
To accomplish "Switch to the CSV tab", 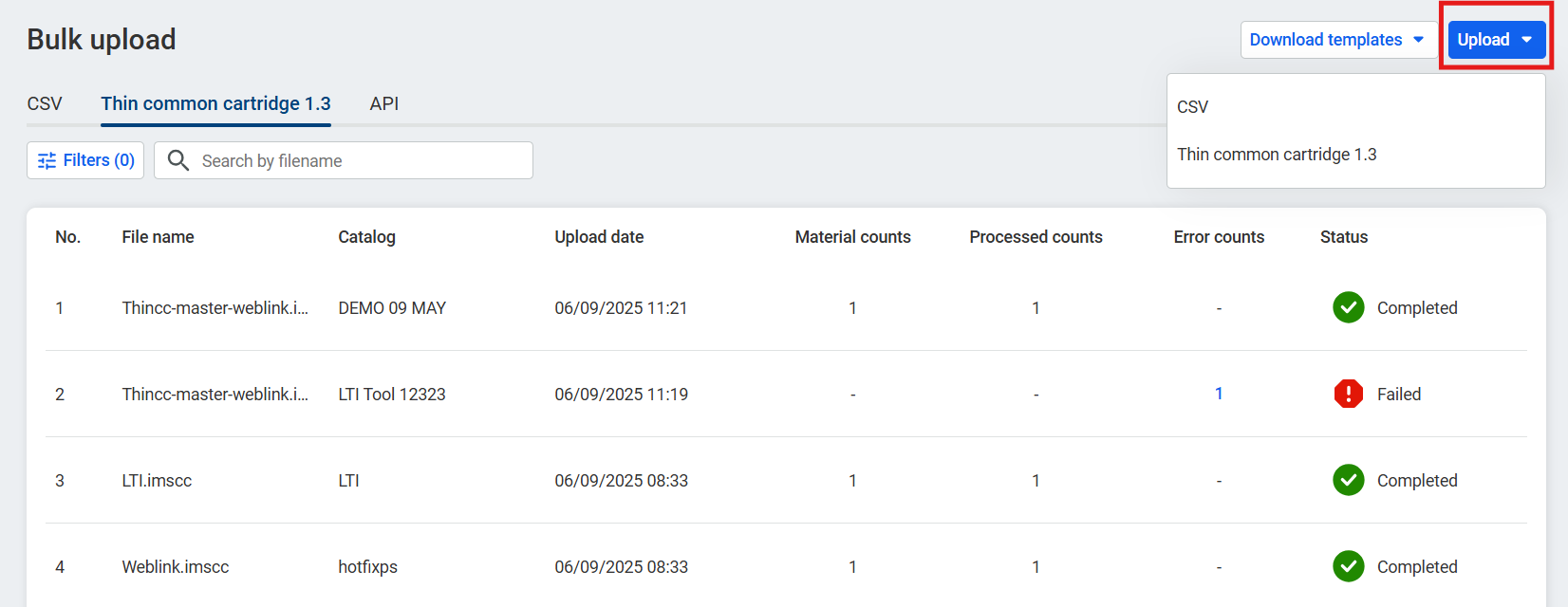I will pos(45,103).
